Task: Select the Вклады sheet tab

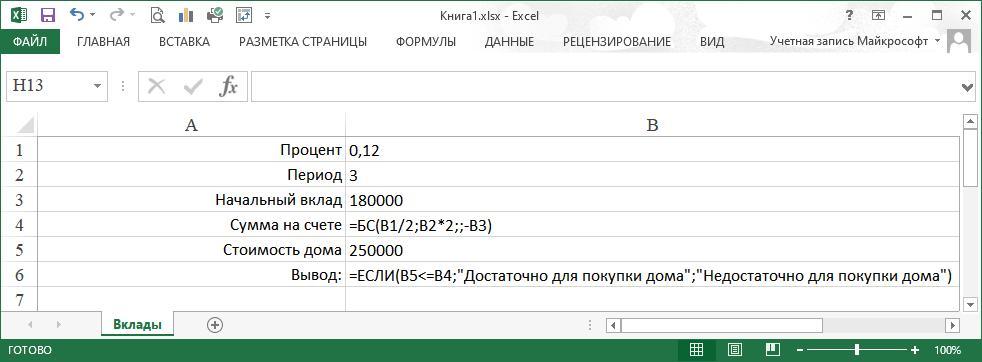Action: [137, 324]
